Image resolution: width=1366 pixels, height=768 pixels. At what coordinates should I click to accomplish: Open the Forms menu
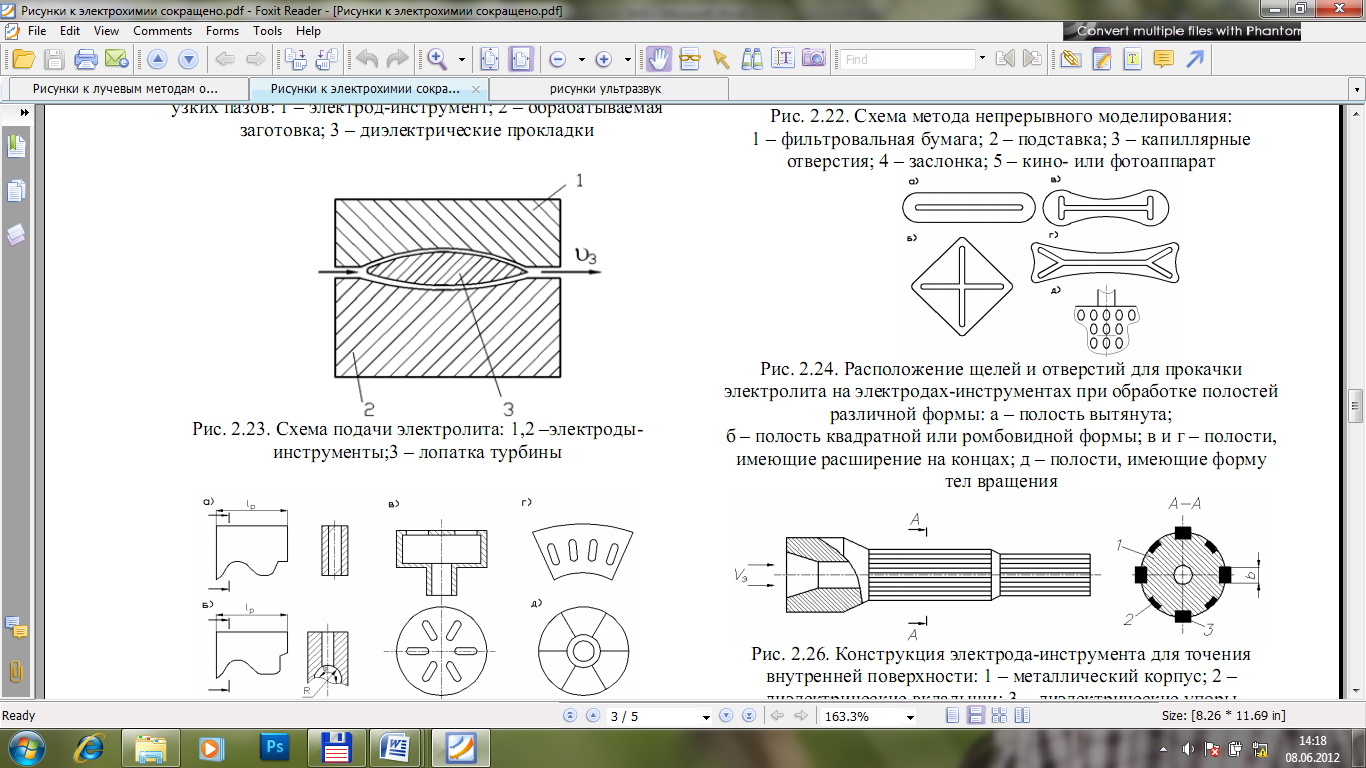tap(222, 31)
